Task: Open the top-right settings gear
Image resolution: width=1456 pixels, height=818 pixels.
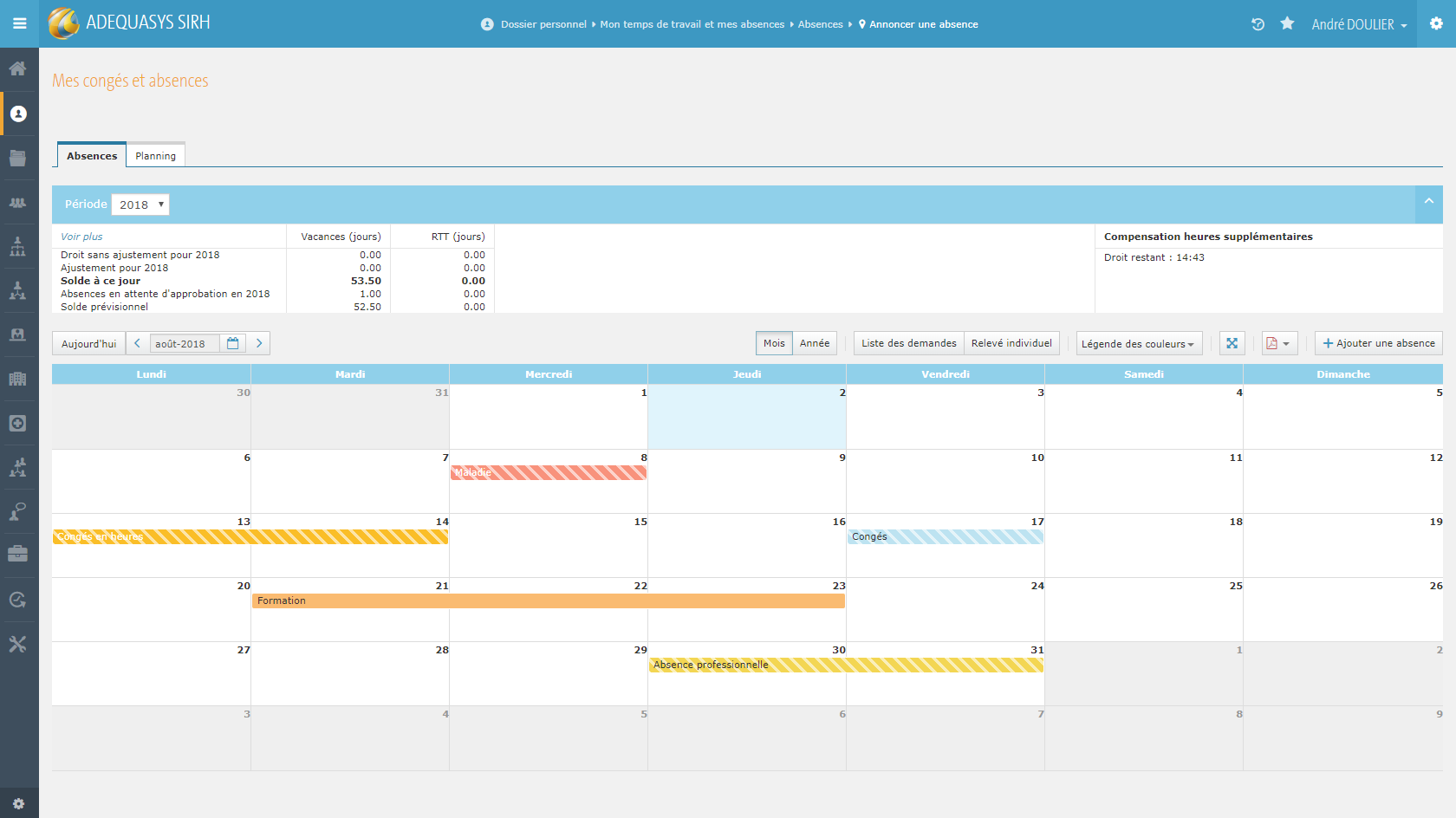Action: (1436, 23)
